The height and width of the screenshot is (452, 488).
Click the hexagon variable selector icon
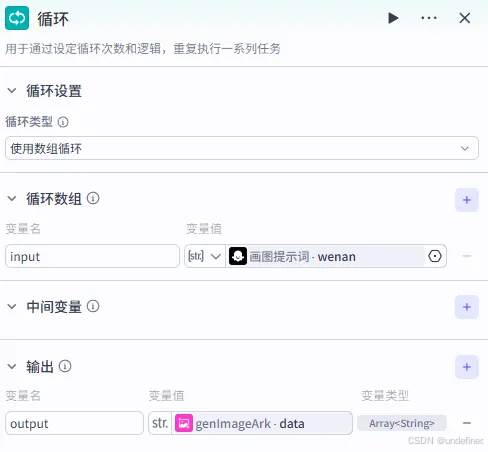coord(435,256)
